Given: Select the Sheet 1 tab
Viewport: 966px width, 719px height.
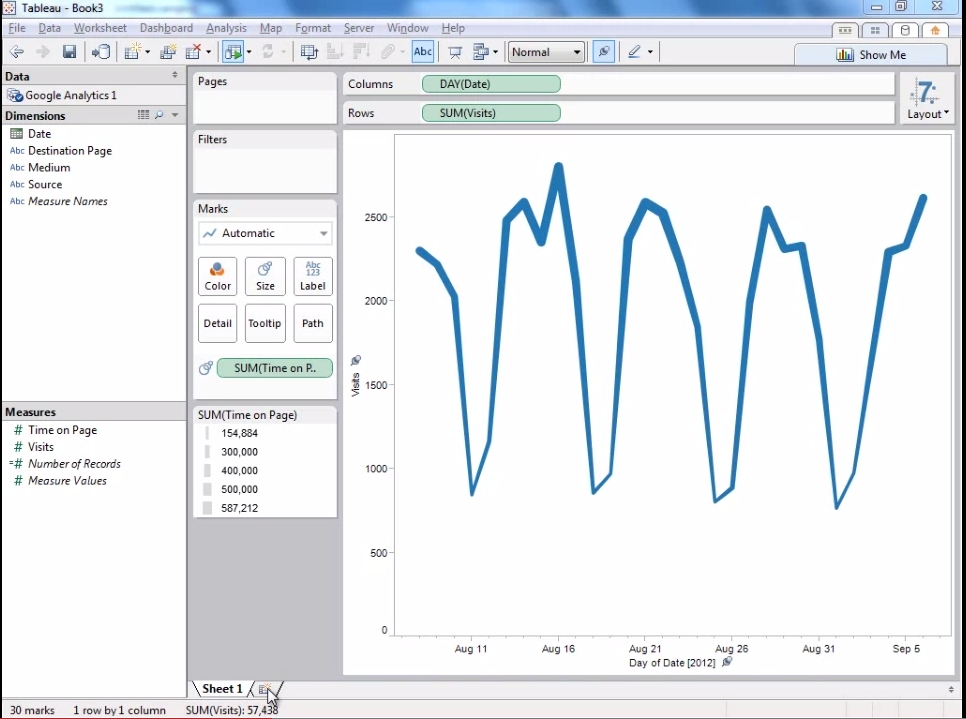Looking at the screenshot, I should click(222, 689).
